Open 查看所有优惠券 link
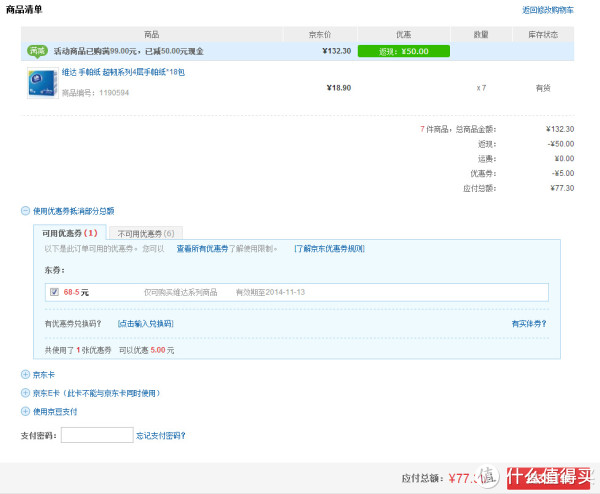This screenshot has height=494, width=600. (x=202, y=249)
